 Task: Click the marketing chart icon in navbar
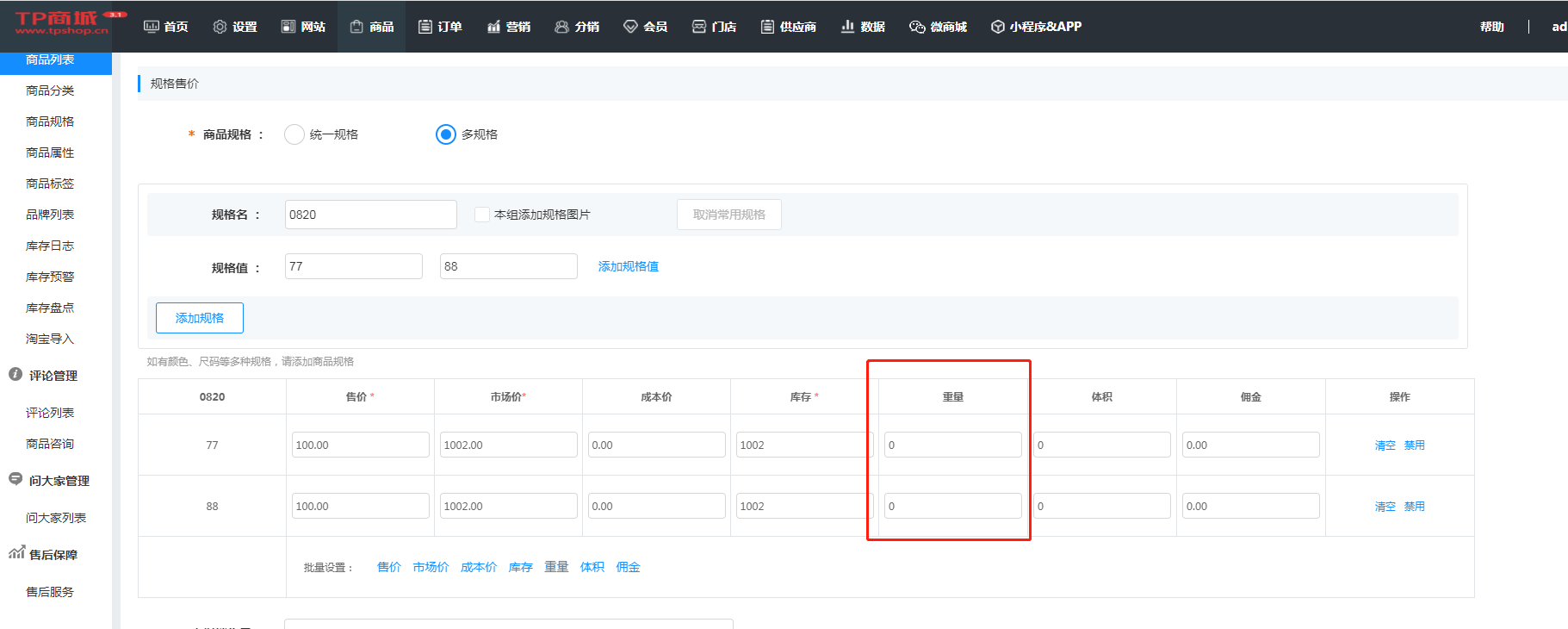[x=493, y=27]
